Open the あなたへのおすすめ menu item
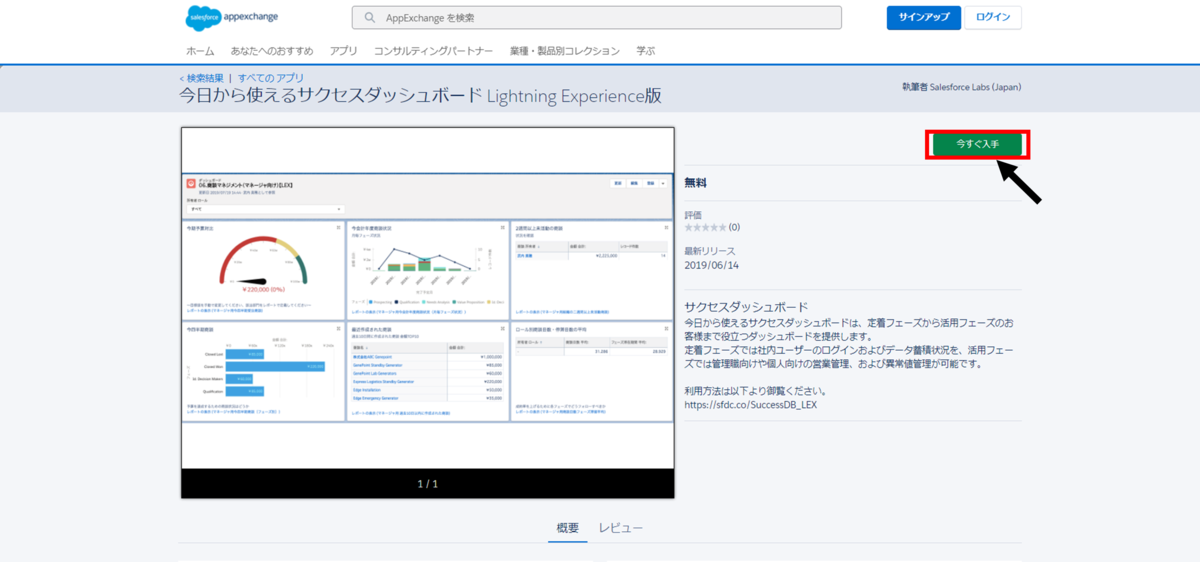Image resolution: width=1200 pixels, height=562 pixels. (272, 51)
